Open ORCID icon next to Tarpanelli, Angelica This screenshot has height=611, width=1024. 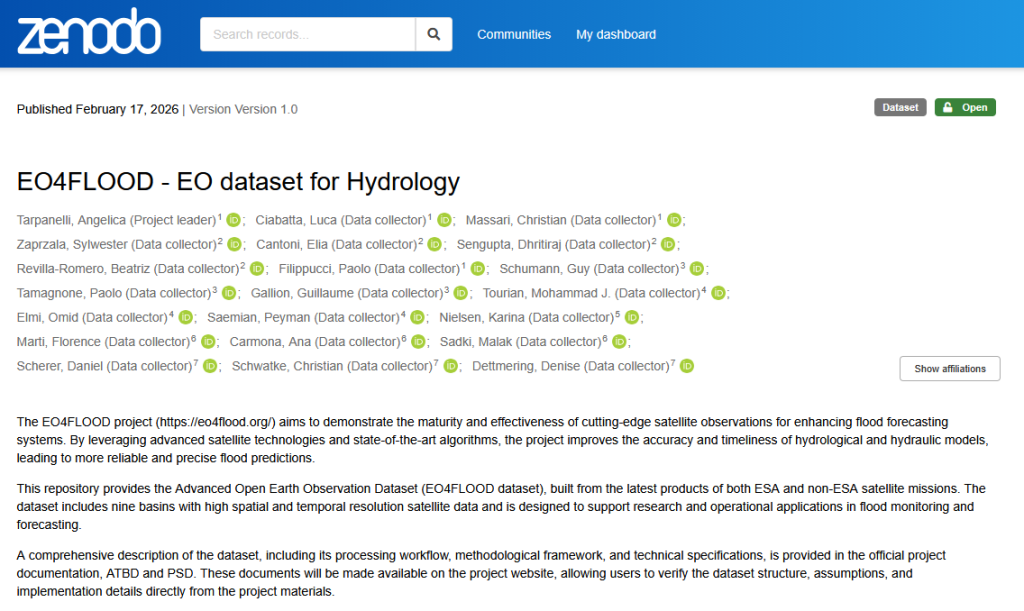point(233,220)
